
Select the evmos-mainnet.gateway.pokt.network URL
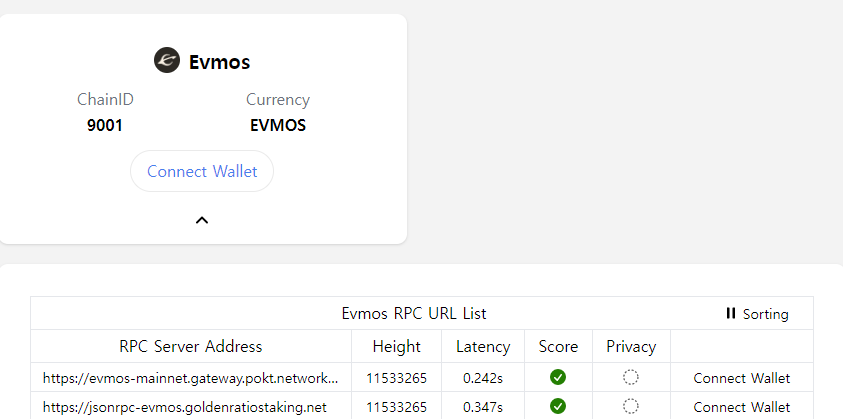click(x=191, y=378)
